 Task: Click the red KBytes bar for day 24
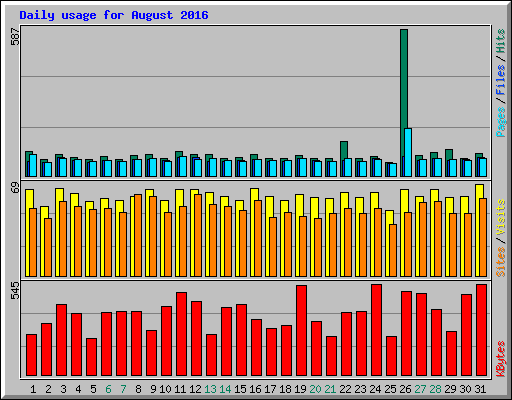[376, 330]
